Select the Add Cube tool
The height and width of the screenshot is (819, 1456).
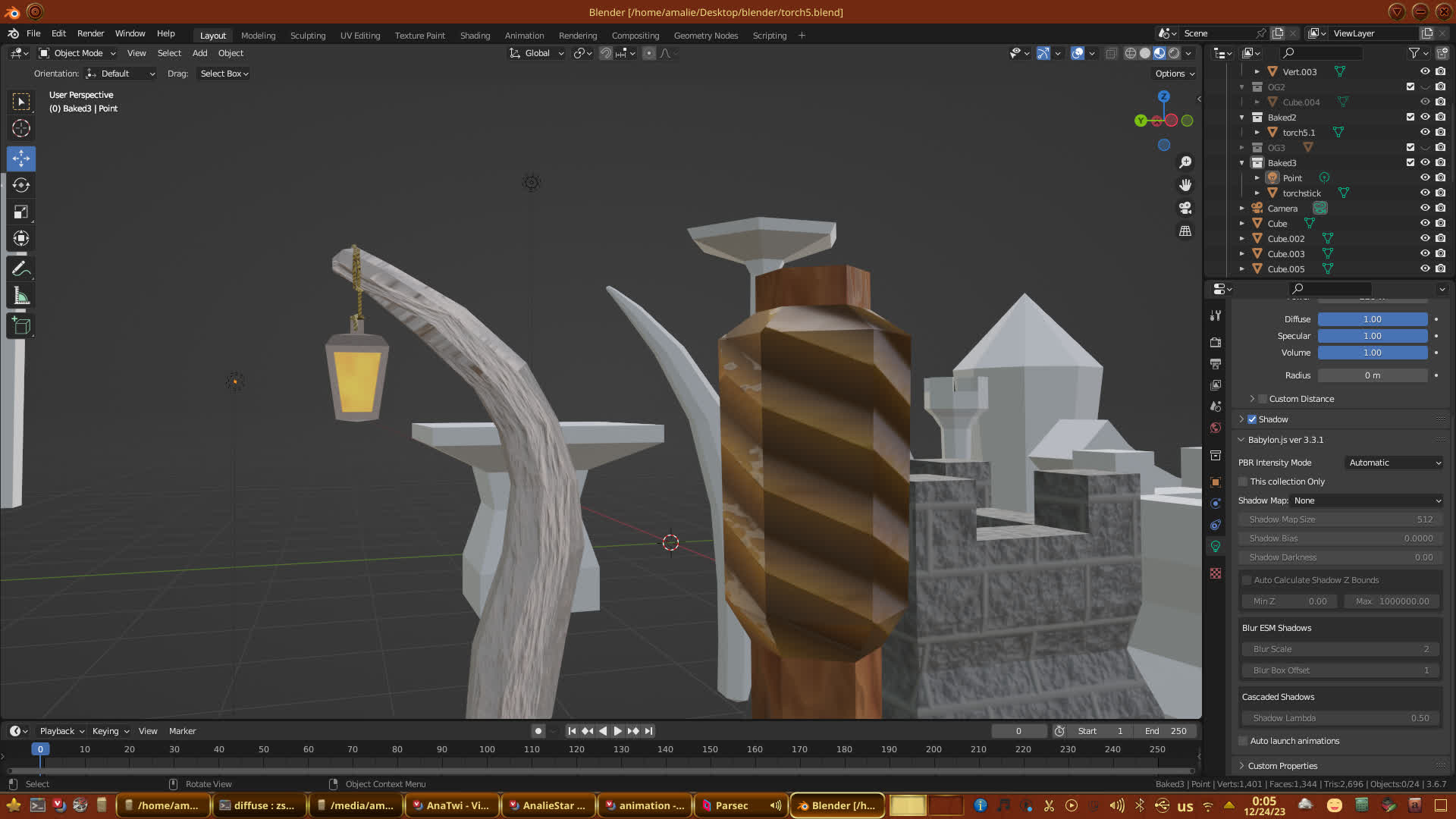pyautogui.click(x=21, y=326)
